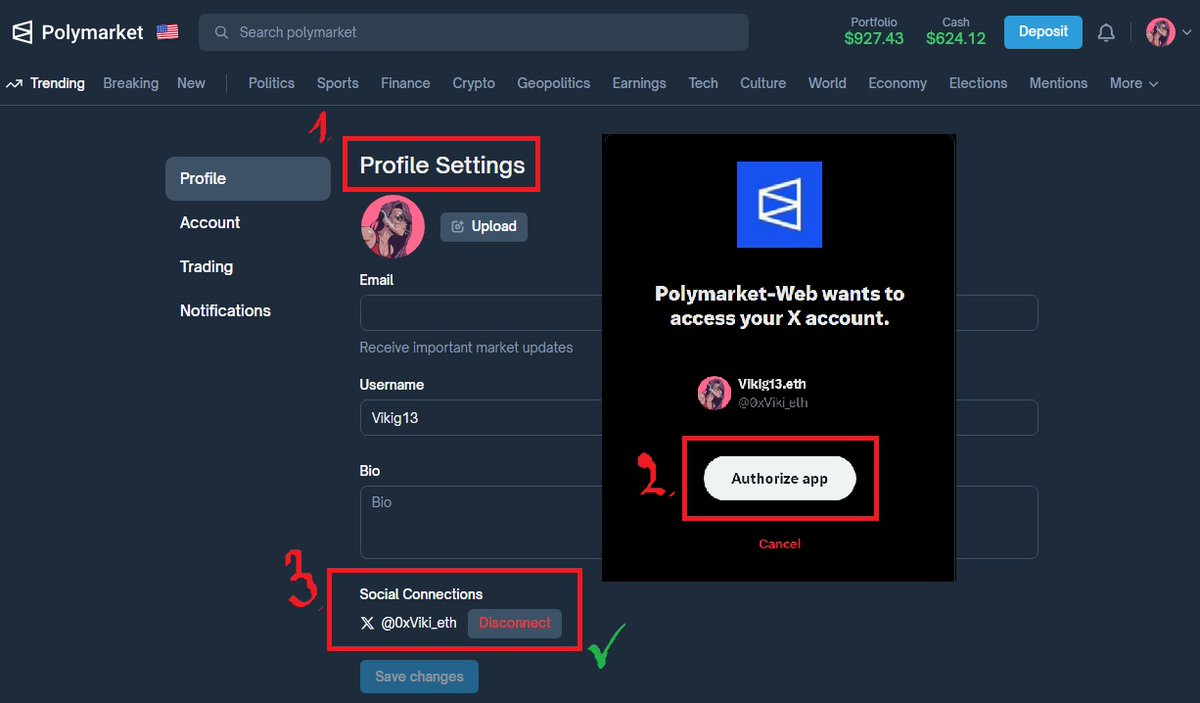Go to Mentions category
Image resolution: width=1200 pixels, height=703 pixels.
[1059, 83]
